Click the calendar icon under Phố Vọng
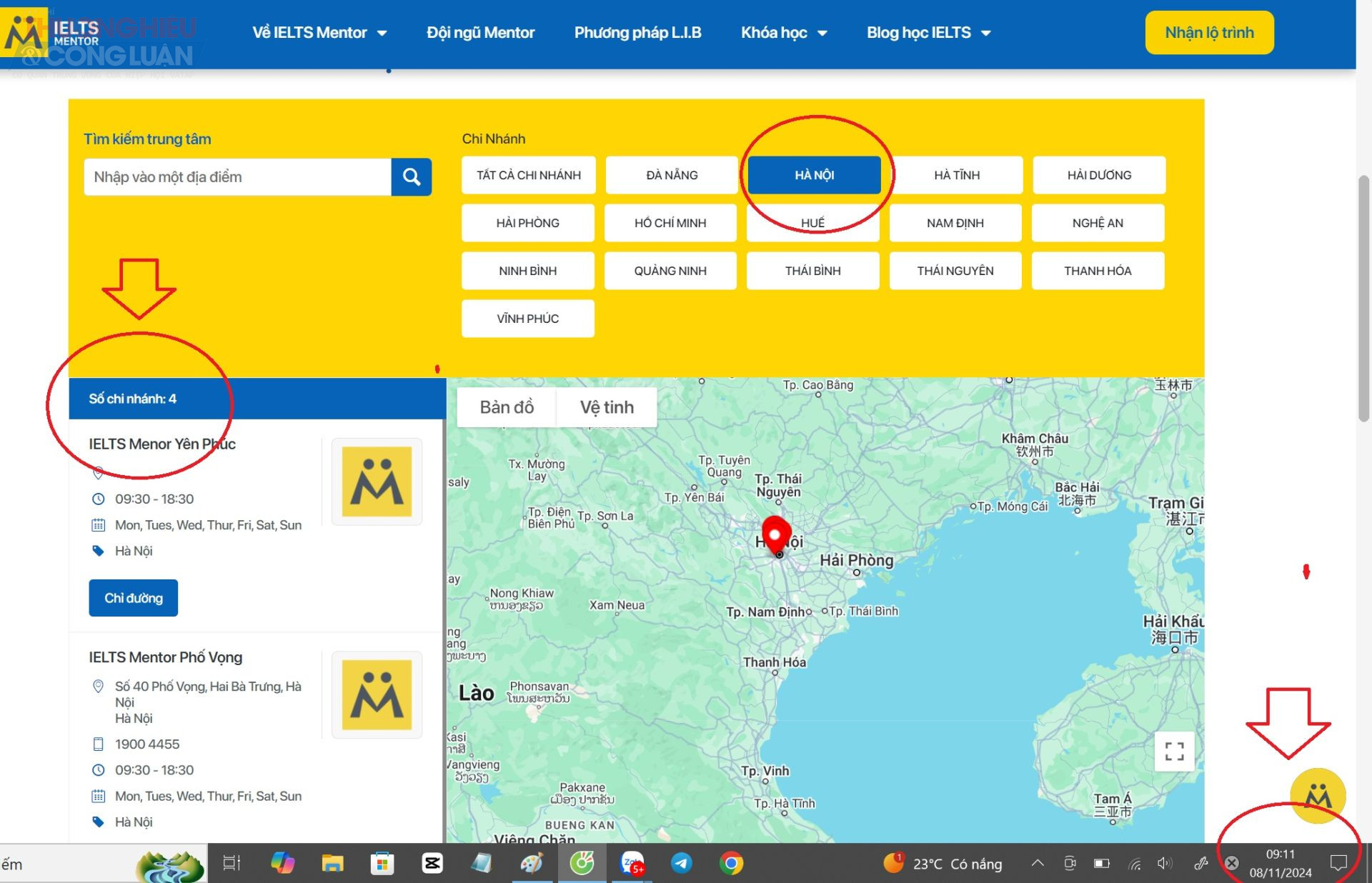Image resolution: width=1372 pixels, height=883 pixels. 99,796
